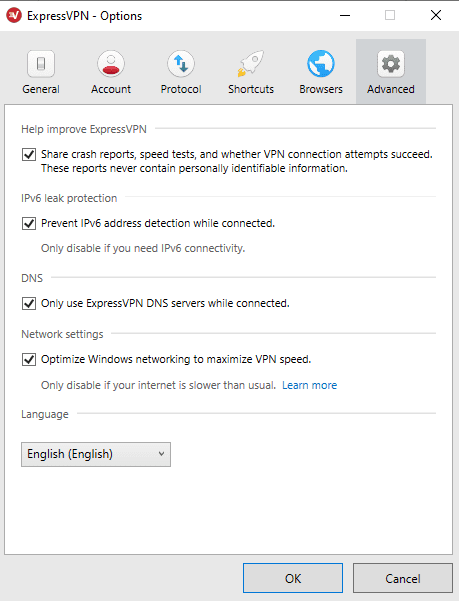Switch to the General tab label
The height and width of the screenshot is (601, 459).
pos(41,89)
